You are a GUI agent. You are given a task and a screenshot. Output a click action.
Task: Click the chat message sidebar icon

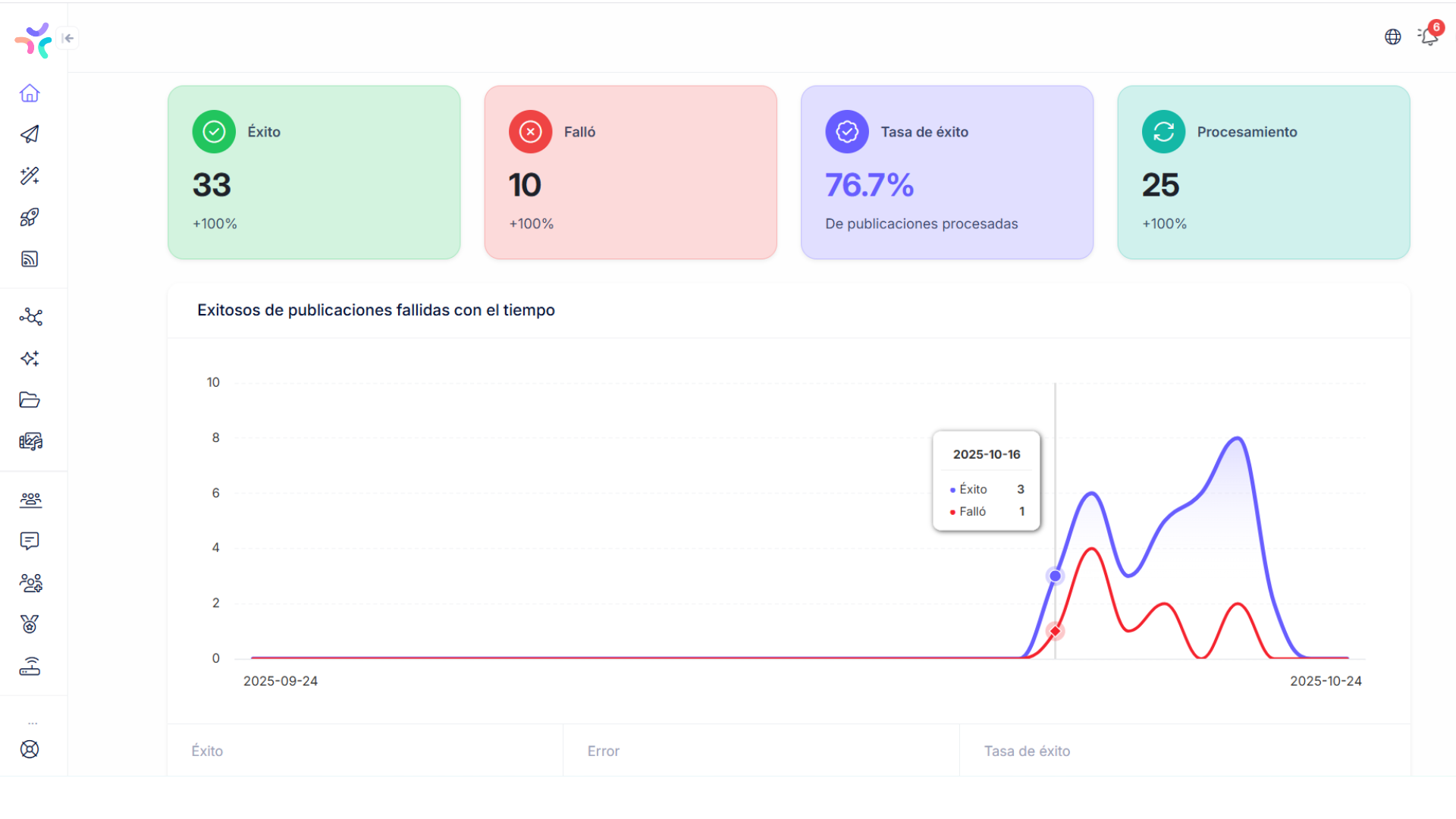click(x=30, y=541)
